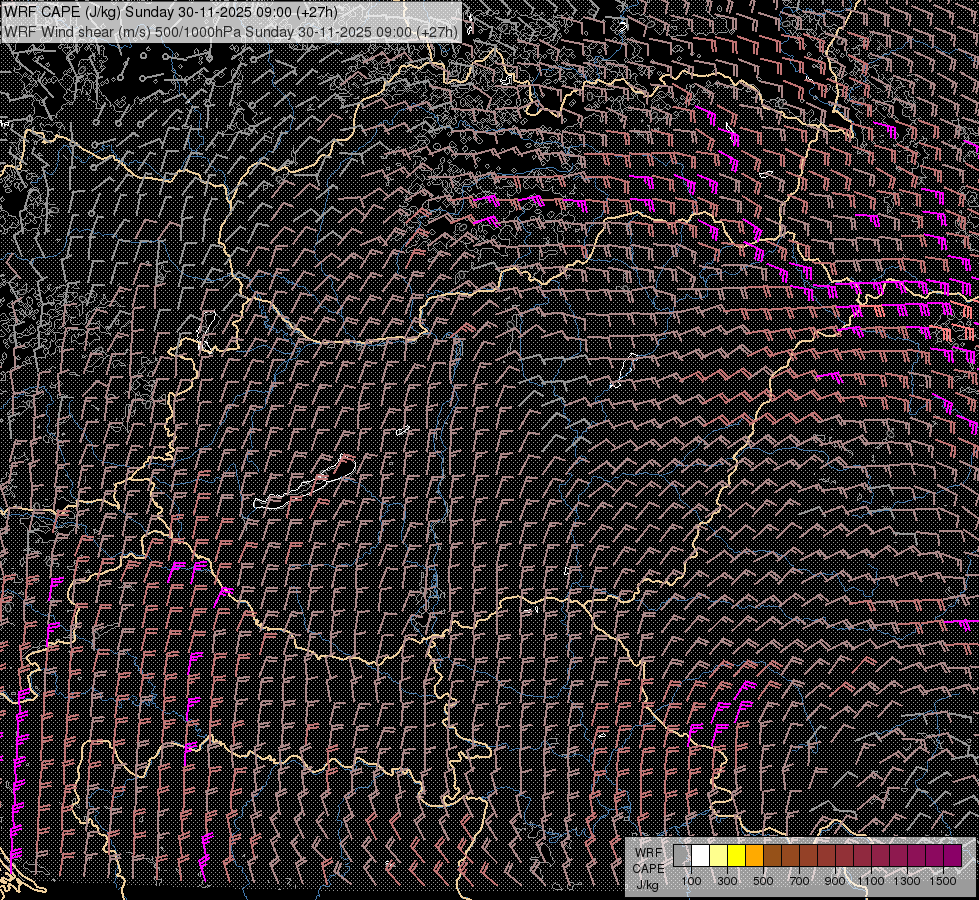Select the 700 legend value label
This screenshot has height=900, width=979.
point(799,881)
